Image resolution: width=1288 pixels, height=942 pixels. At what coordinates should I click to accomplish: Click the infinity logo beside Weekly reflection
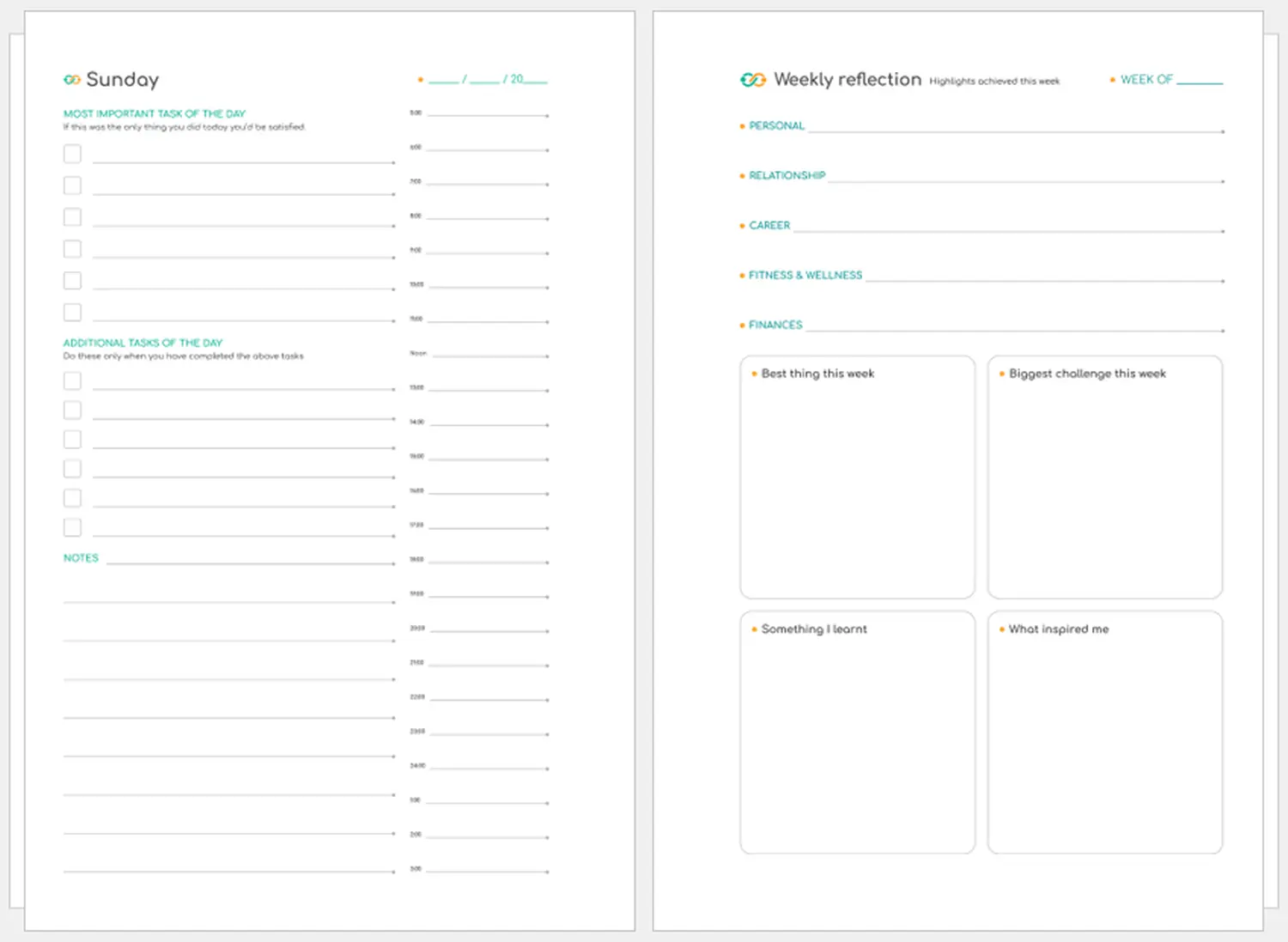[753, 80]
